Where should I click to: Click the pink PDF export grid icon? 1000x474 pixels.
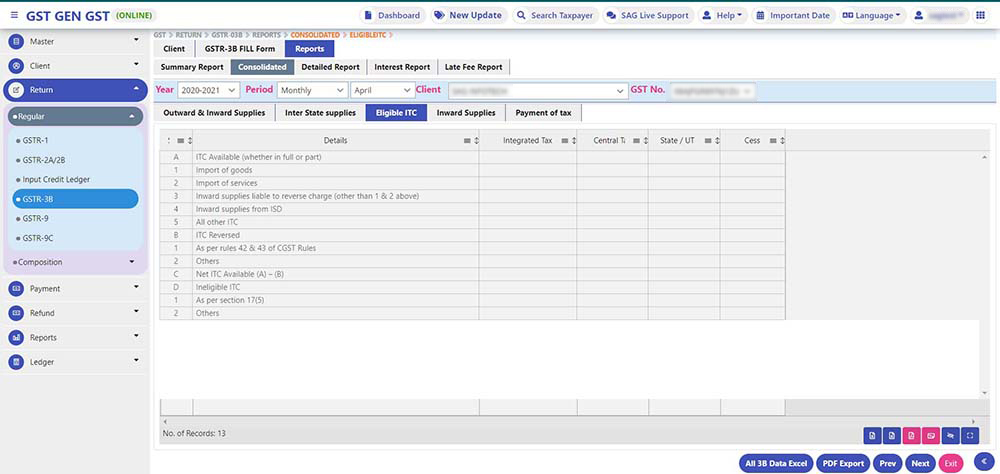[911, 435]
